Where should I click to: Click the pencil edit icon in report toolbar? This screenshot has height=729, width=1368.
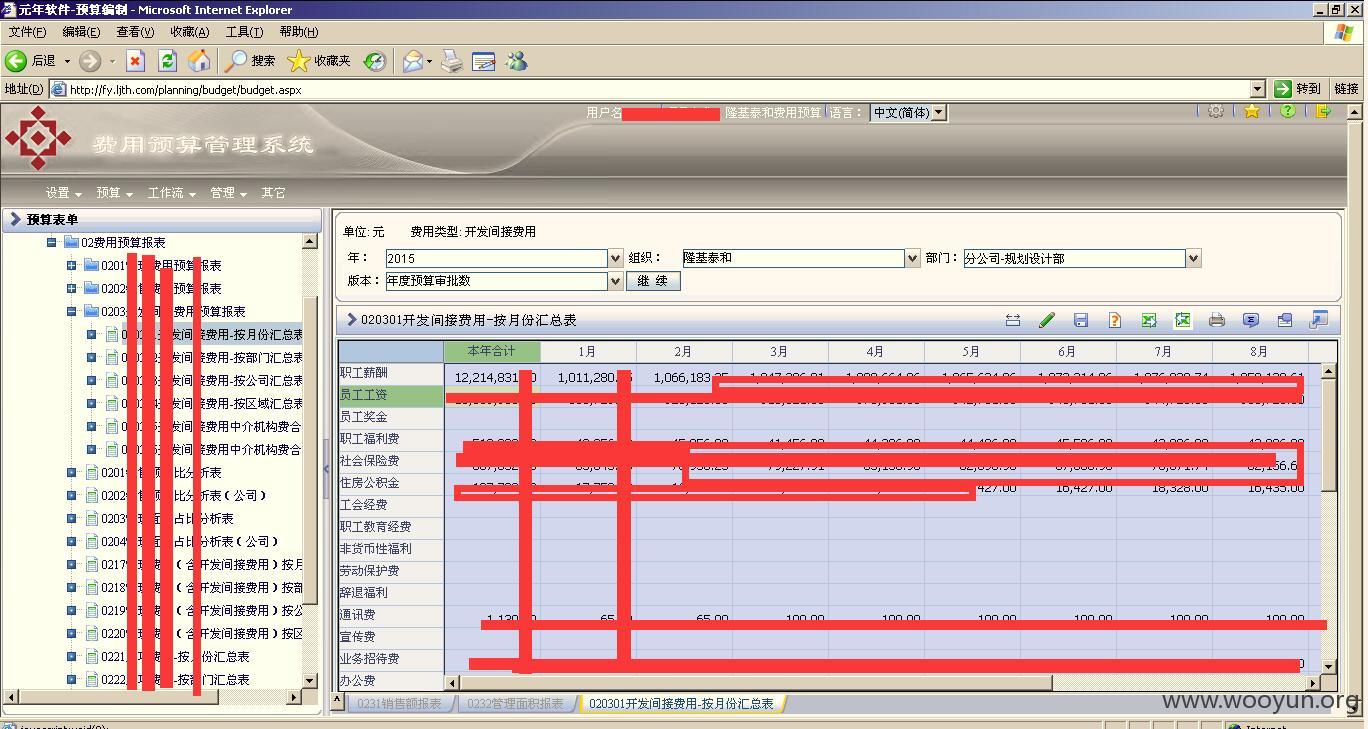(x=1047, y=320)
